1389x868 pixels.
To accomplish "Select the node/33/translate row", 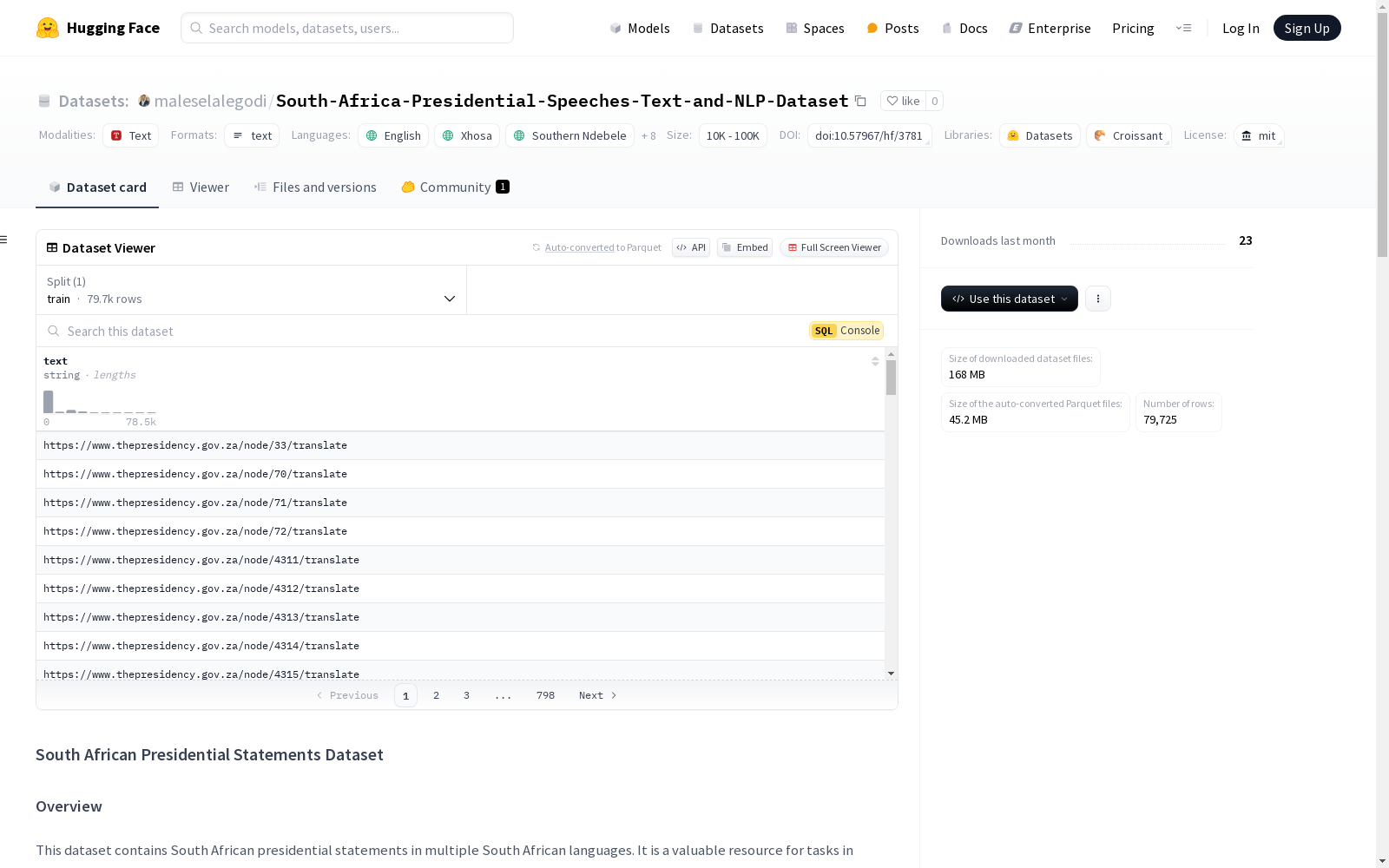I will [x=460, y=445].
